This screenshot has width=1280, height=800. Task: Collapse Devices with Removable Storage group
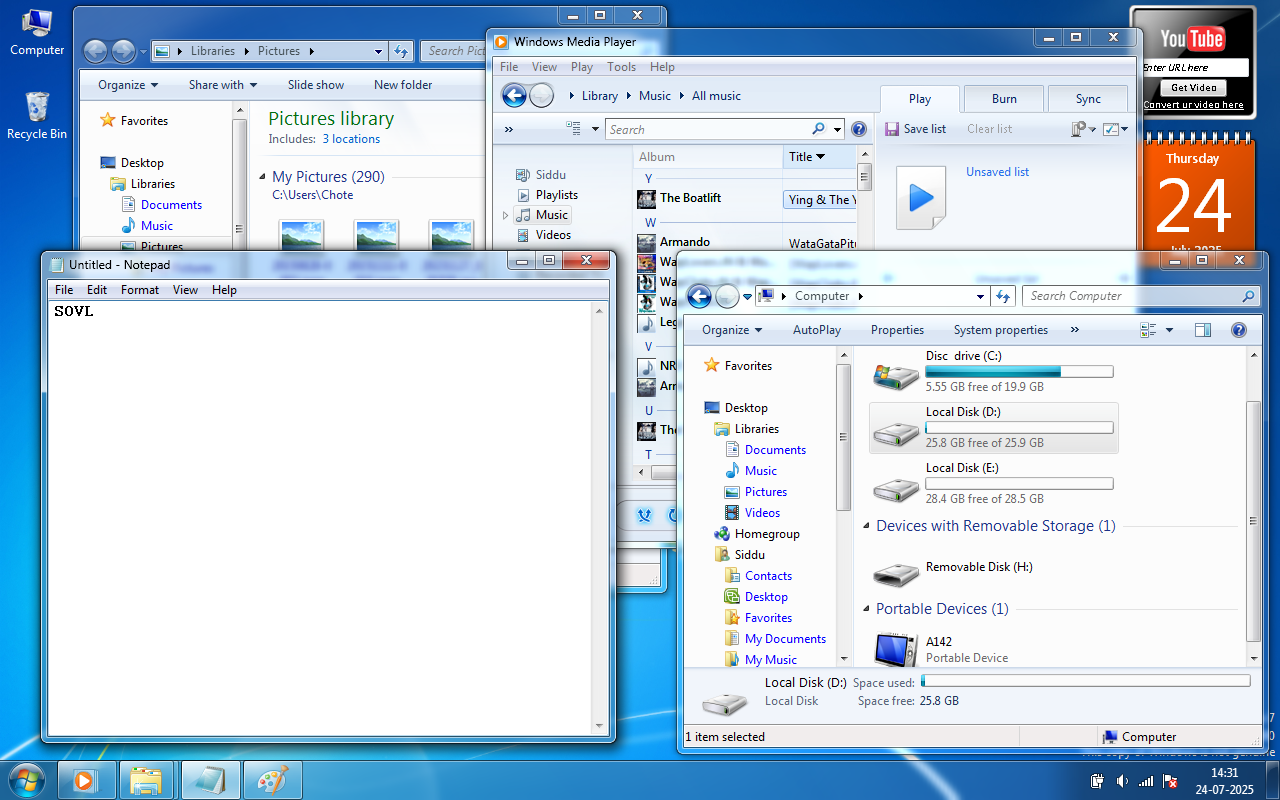pyautogui.click(x=866, y=526)
